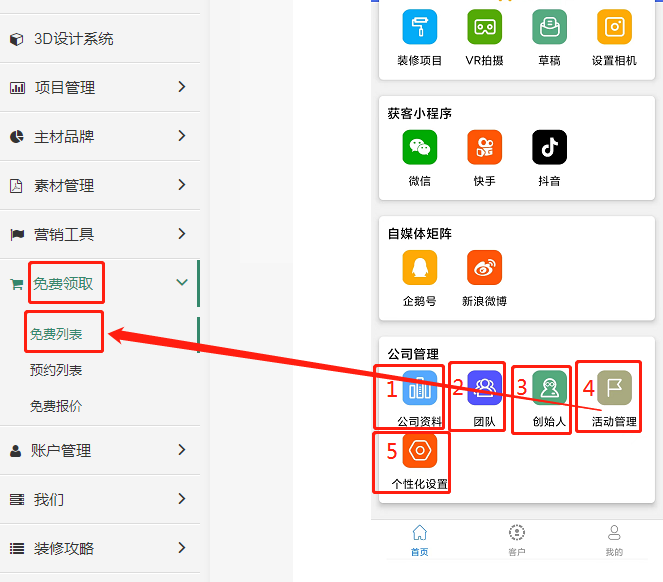Collapse the 免费领取 chevron
Viewport: 663px width, 582px height.
click(x=182, y=282)
